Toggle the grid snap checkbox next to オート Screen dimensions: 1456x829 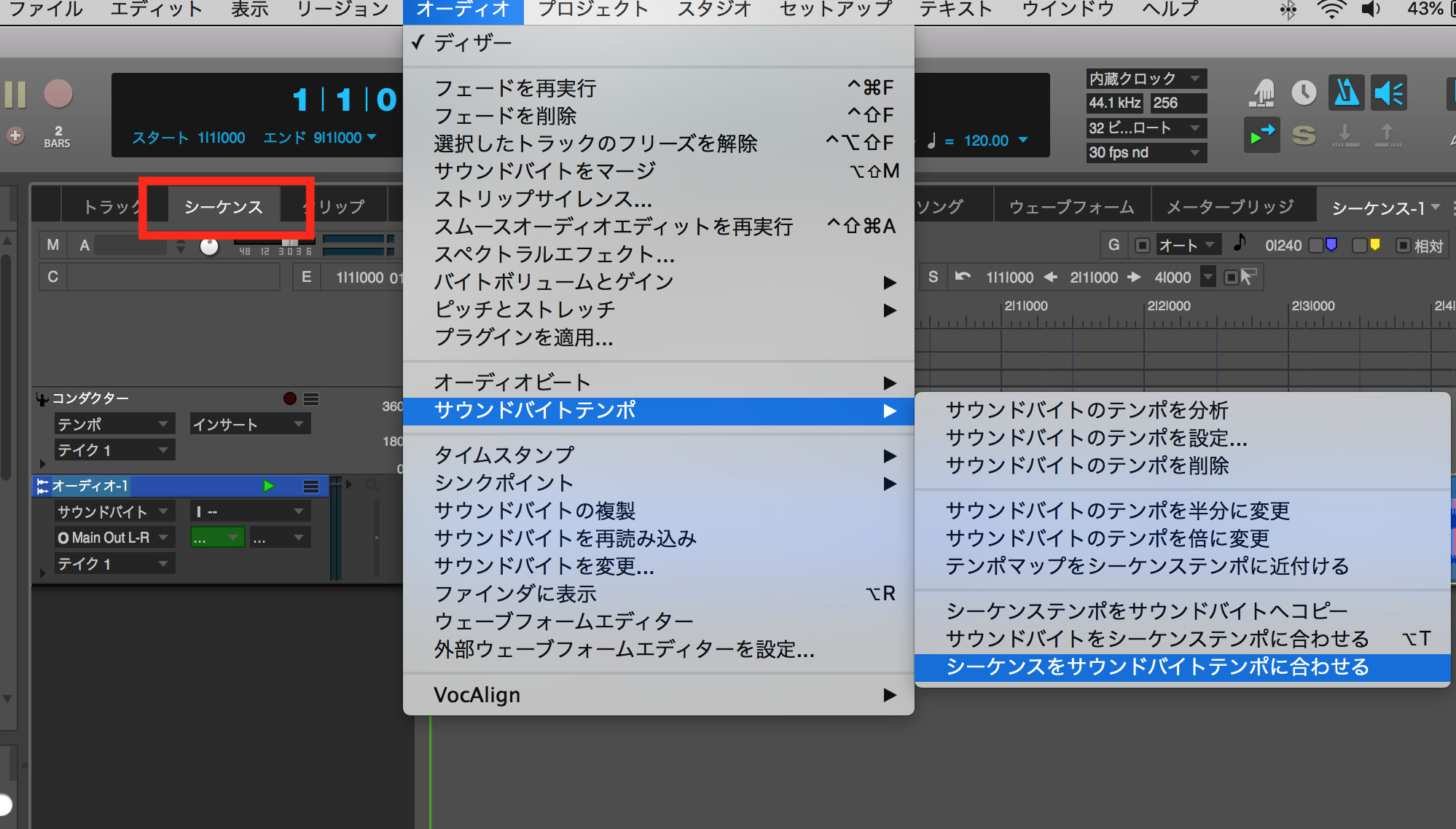(x=1143, y=245)
